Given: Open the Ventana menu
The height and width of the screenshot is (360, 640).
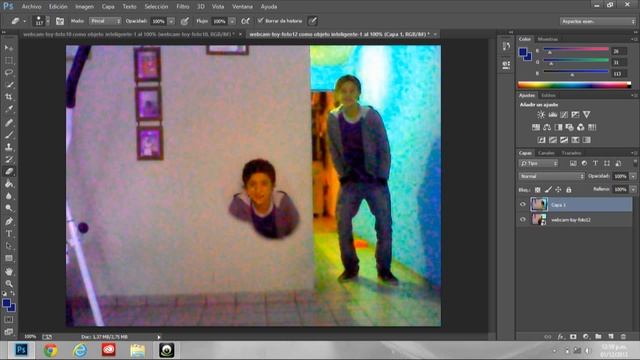Looking at the screenshot, I should tap(242, 7).
